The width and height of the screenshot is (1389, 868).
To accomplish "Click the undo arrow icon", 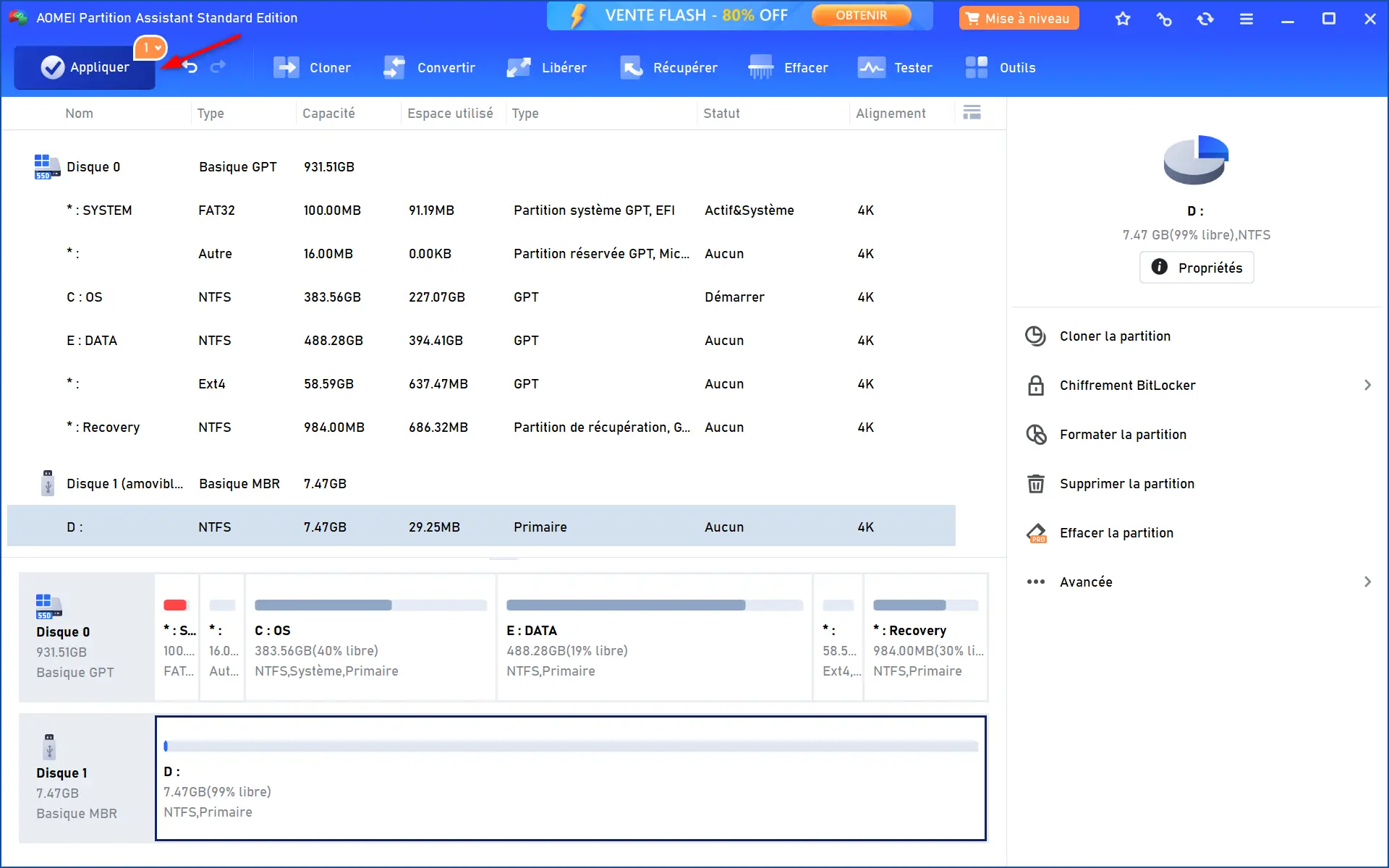I will coord(190,67).
